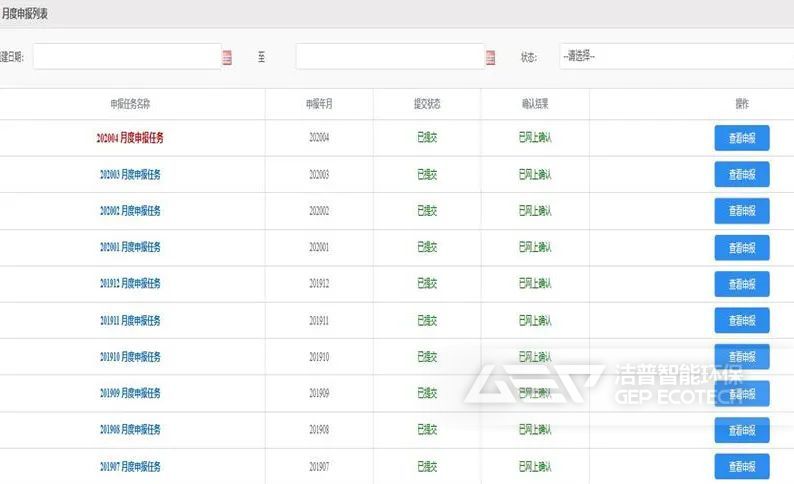This screenshot has height=484, width=794.
Task: Focus the end date field after 至
Action: click(x=389, y=57)
